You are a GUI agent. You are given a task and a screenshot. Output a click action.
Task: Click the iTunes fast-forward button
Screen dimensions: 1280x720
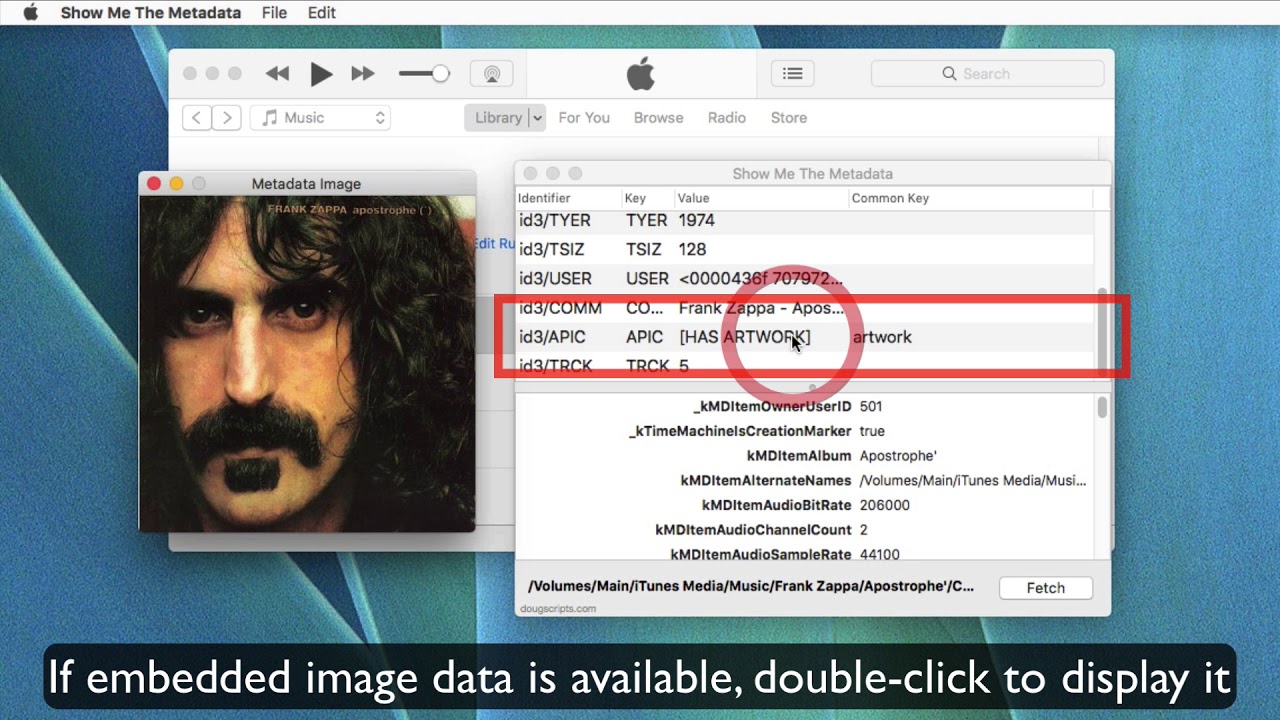(x=363, y=74)
